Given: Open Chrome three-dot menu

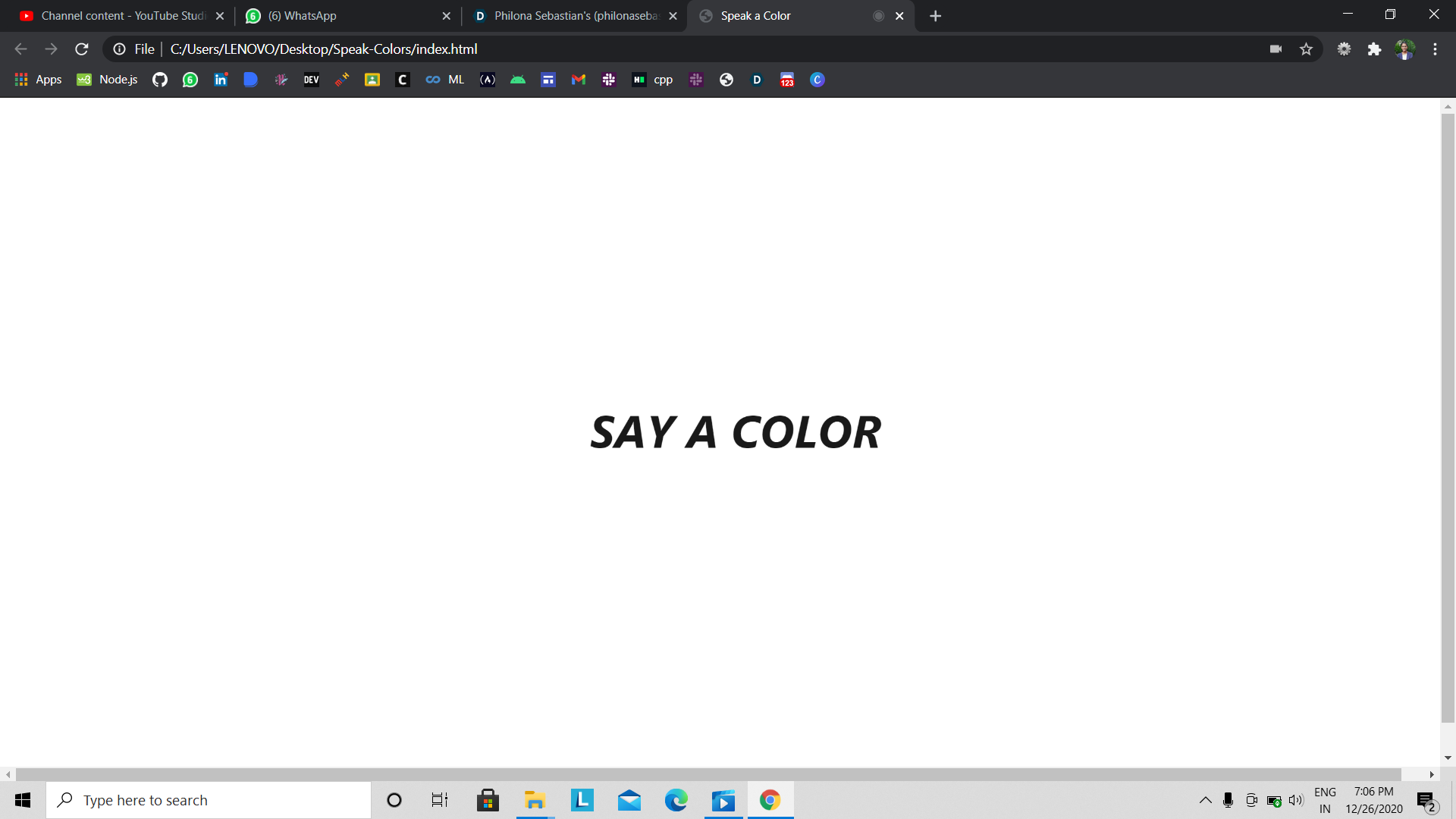Looking at the screenshot, I should (x=1435, y=49).
